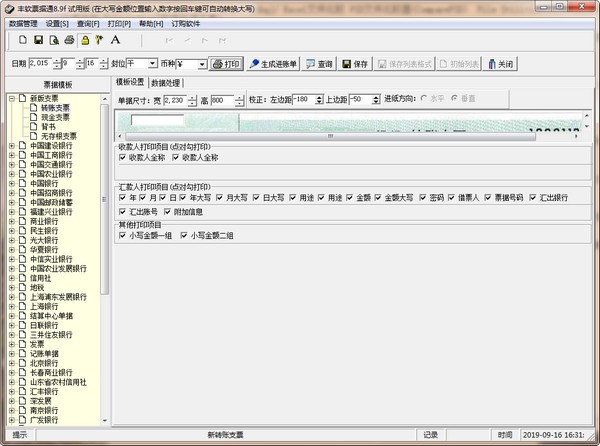Select 转账支票 in the template tree
The width and height of the screenshot is (600, 446).
point(55,107)
